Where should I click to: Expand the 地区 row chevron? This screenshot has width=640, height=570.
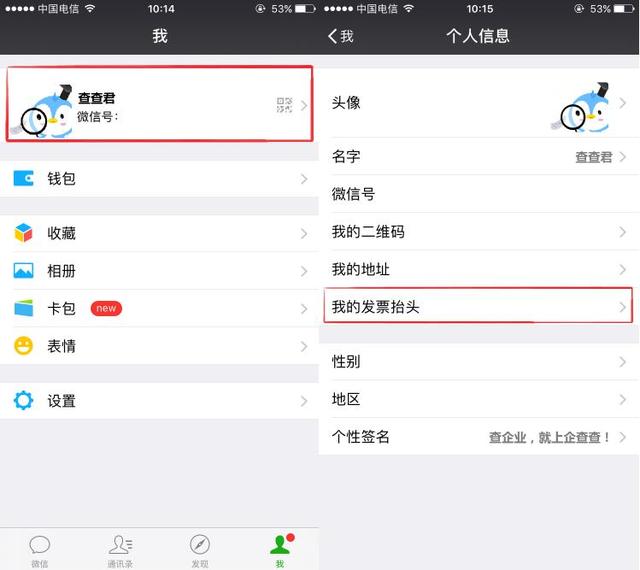click(x=622, y=399)
